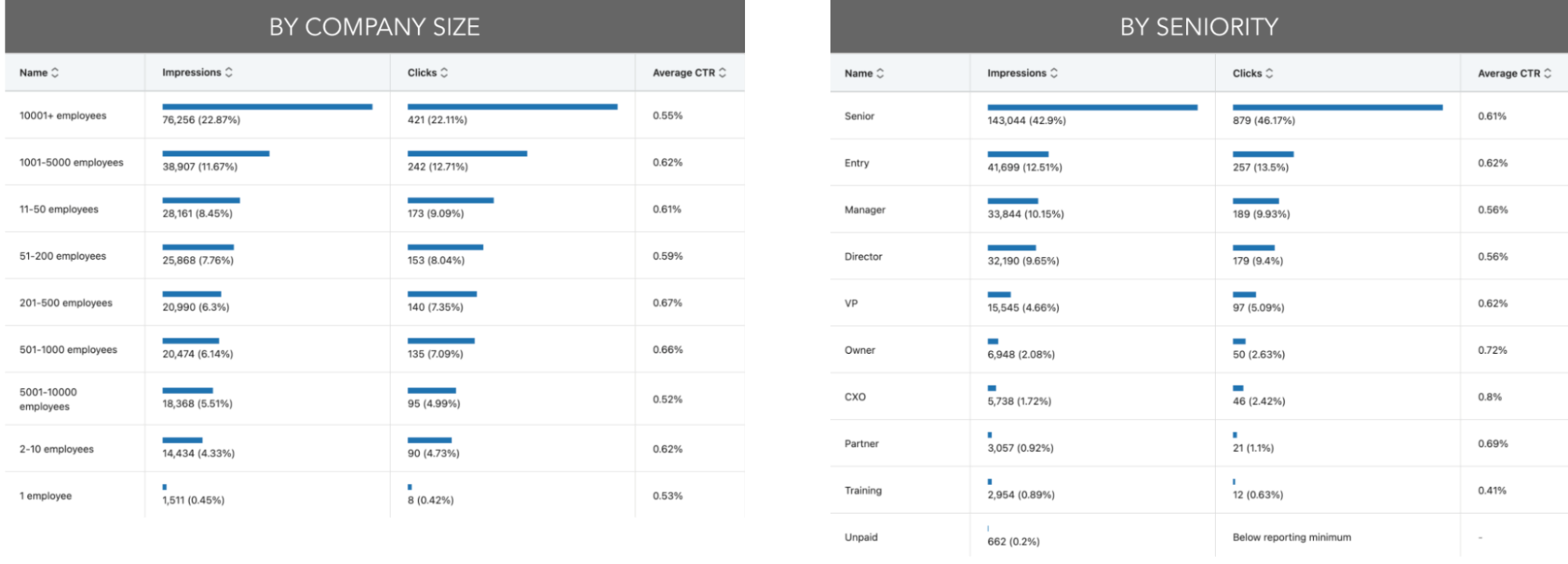This screenshot has width=1568, height=564.
Task: Select the BY COMPANY SIZE header
Action: (374, 27)
